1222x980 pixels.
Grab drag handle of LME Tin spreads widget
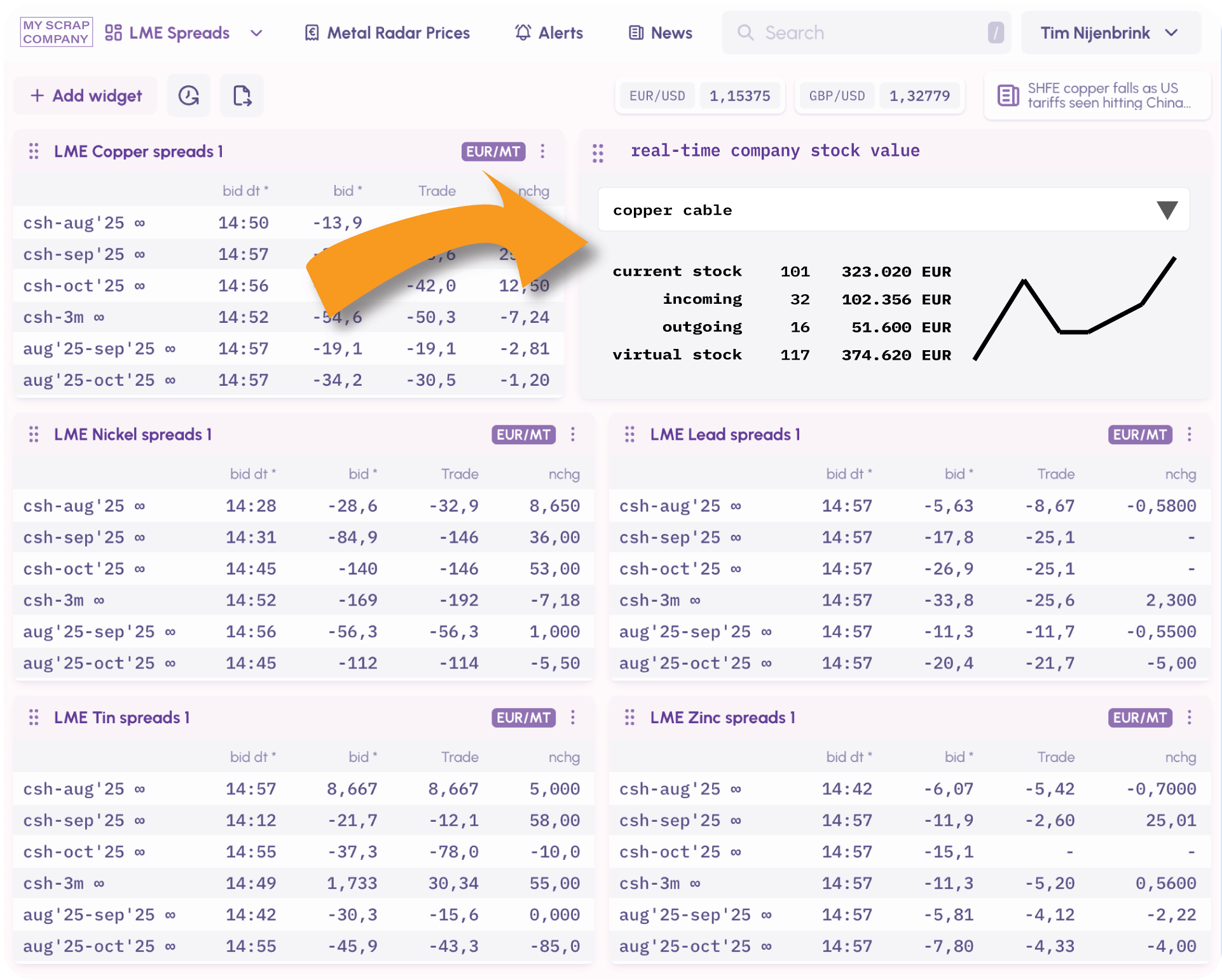34,718
